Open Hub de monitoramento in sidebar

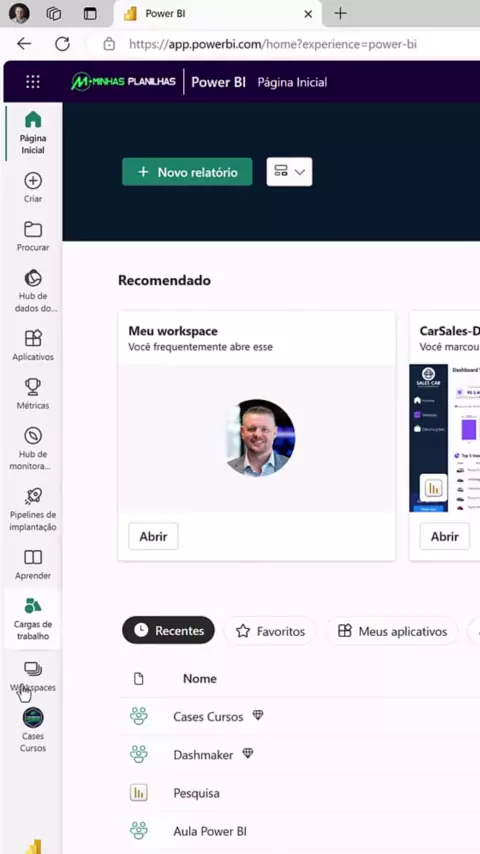[x=33, y=449]
